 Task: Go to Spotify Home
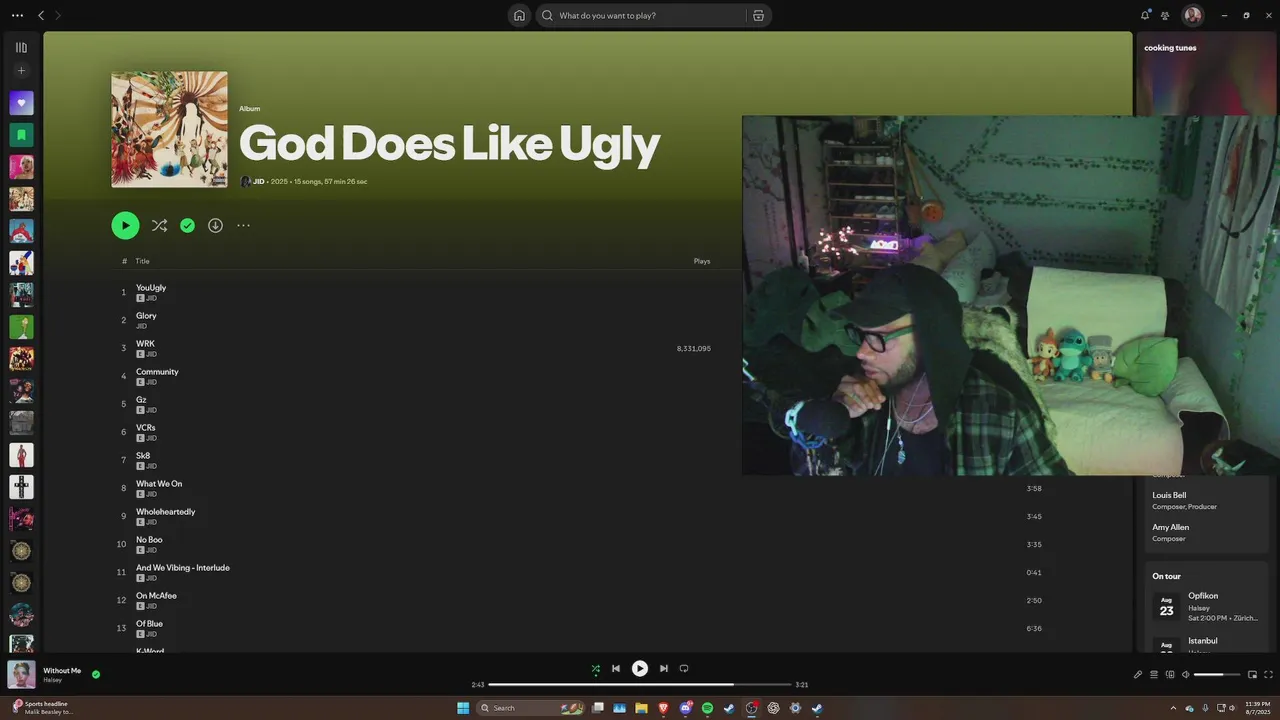pos(519,15)
